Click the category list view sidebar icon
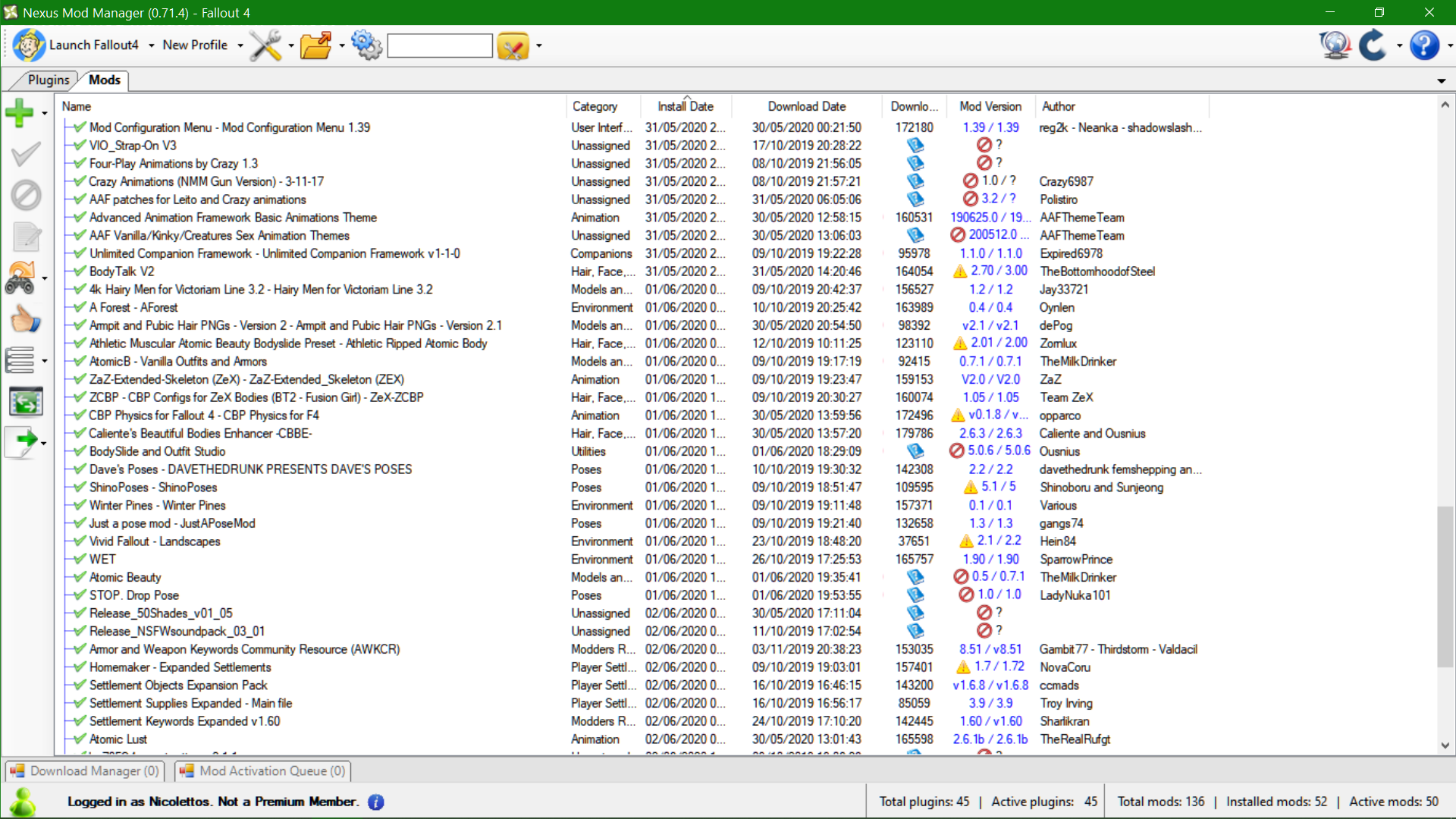The width and height of the screenshot is (1456, 819). point(20,360)
